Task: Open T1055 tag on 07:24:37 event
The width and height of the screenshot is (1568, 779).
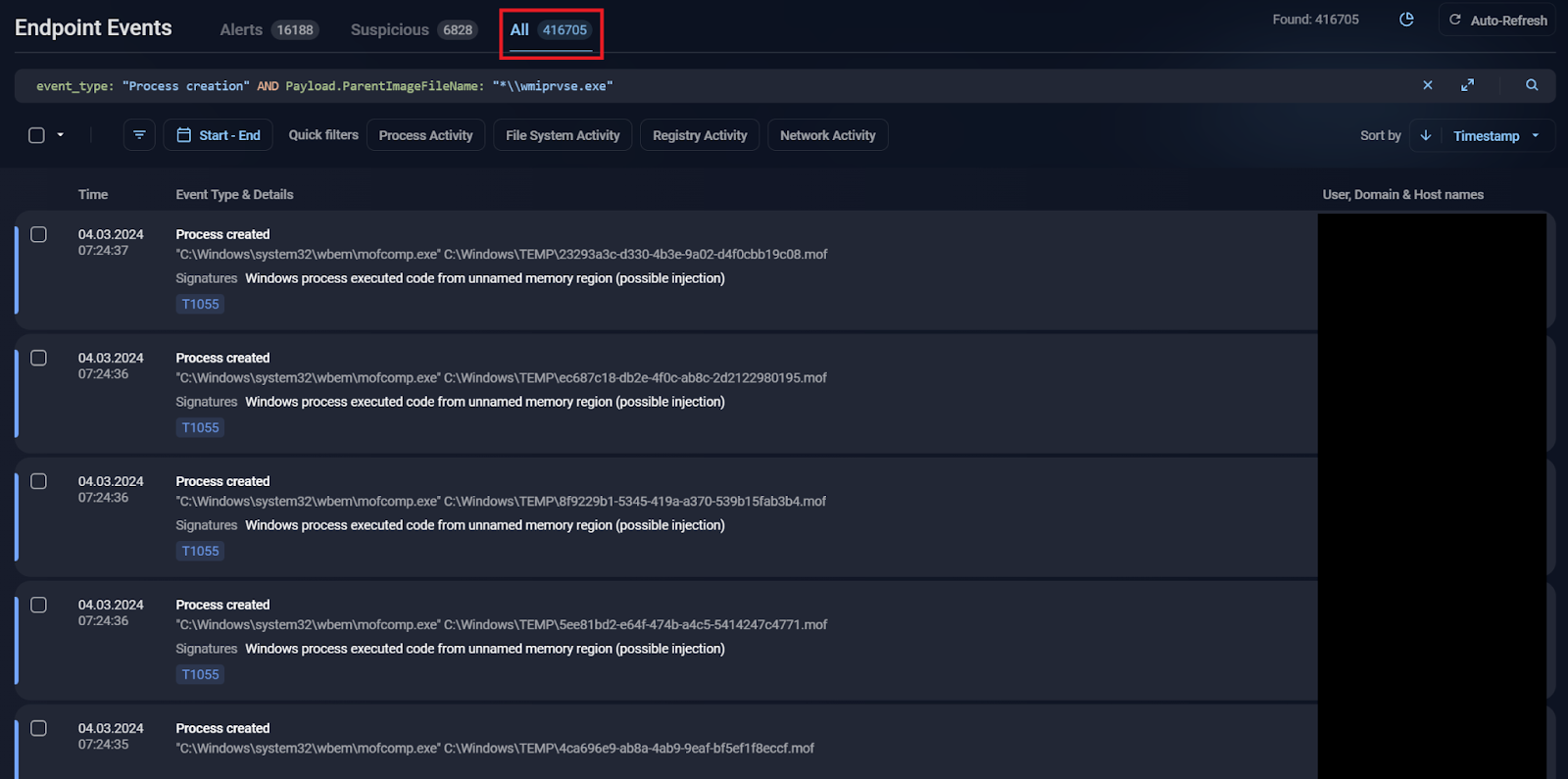Action: 200,304
